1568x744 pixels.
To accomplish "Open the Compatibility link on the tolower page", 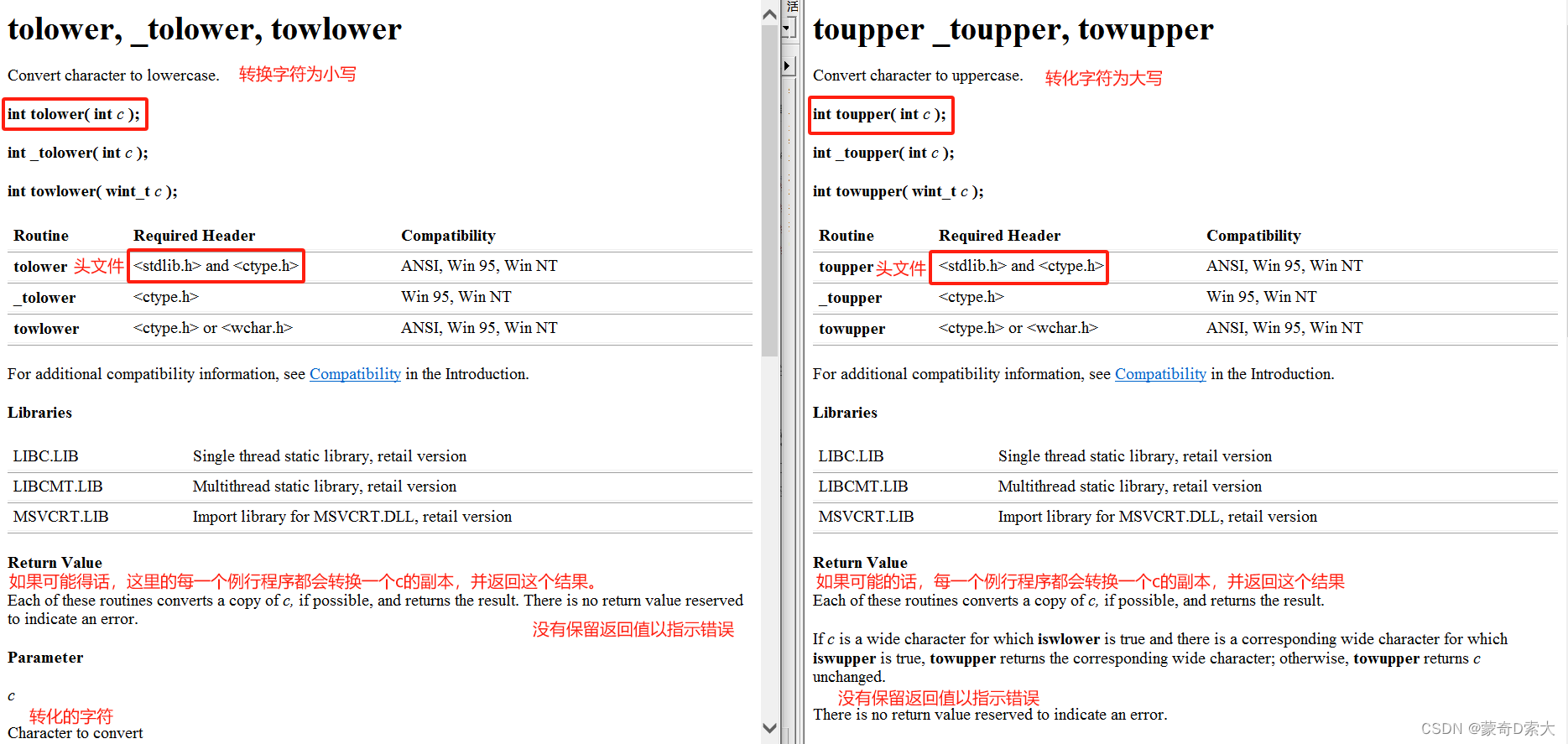I will pyautogui.click(x=355, y=374).
